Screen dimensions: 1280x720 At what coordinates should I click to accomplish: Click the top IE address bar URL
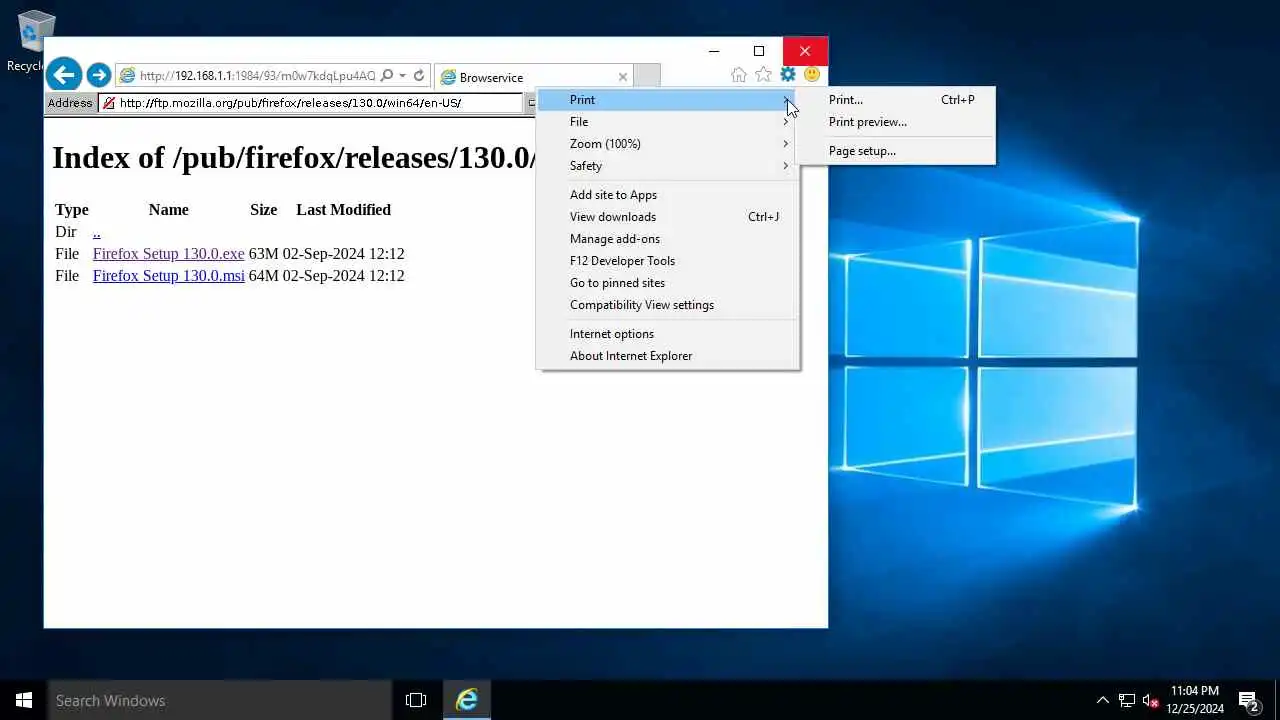257,76
